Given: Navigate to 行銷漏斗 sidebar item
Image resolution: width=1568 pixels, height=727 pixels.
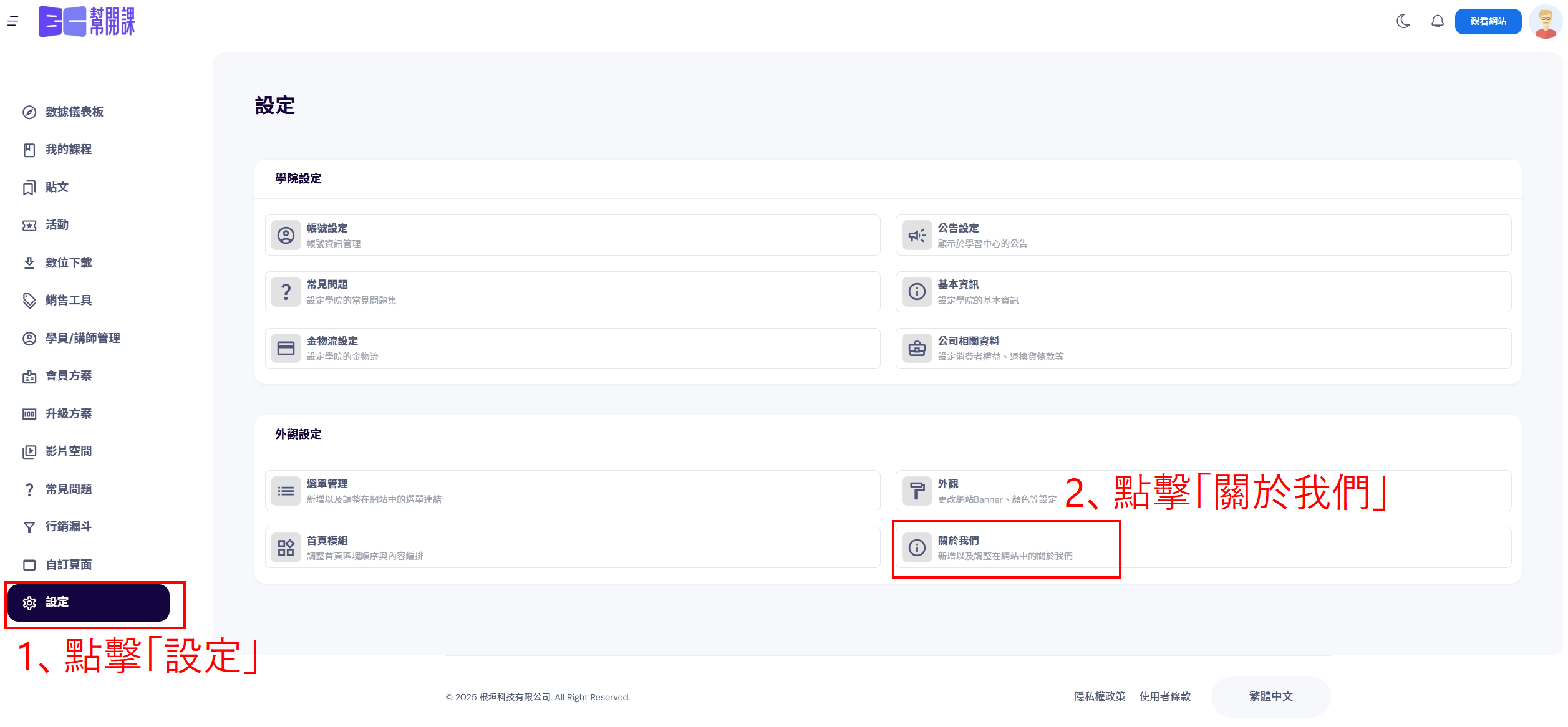Looking at the screenshot, I should 68,527.
